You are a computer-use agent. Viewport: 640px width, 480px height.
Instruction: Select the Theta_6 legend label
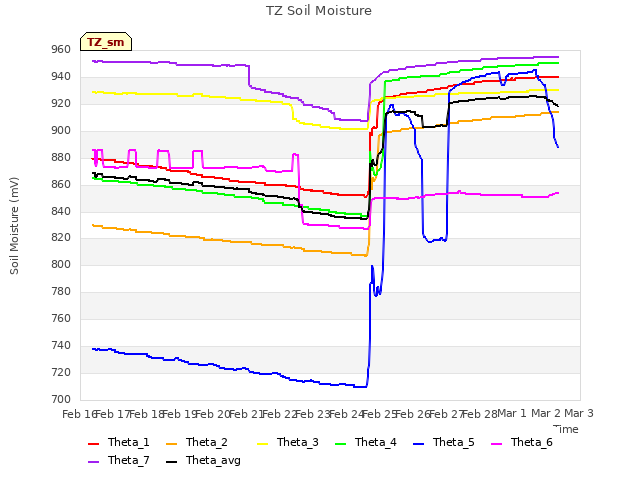pyautogui.click(x=531, y=442)
